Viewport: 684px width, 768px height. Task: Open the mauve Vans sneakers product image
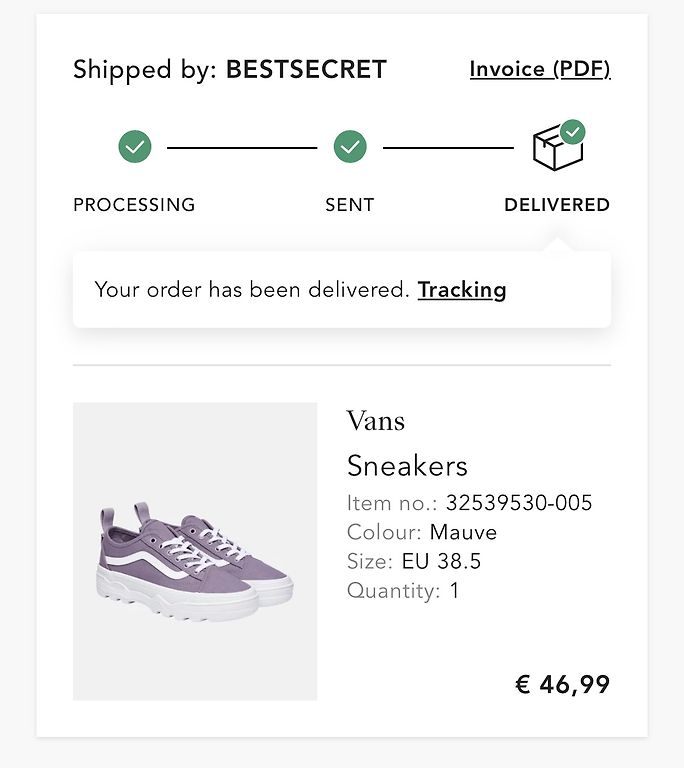pyautogui.click(x=195, y=551)
